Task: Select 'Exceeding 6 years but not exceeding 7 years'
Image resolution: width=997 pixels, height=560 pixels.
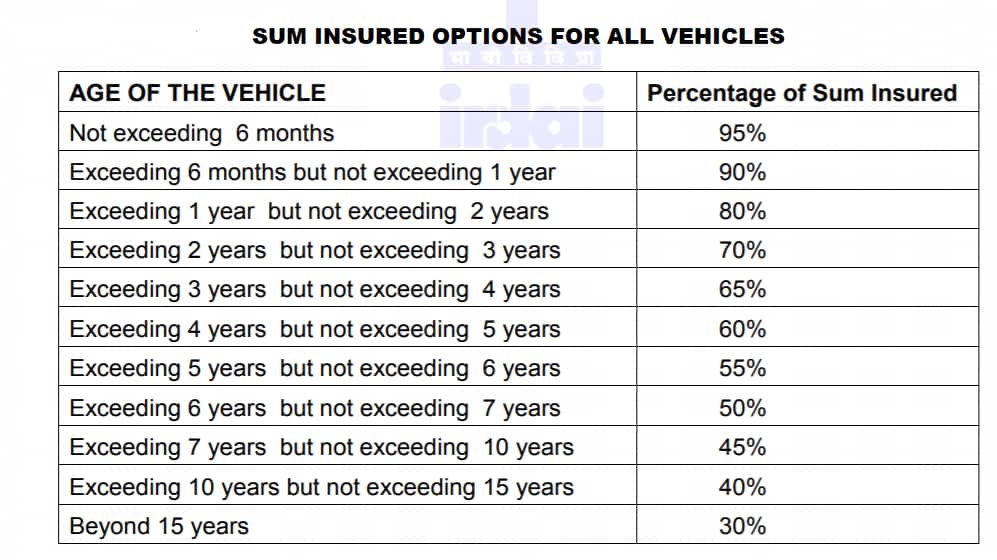Action: pyautogui.click(x=315, y=408)
